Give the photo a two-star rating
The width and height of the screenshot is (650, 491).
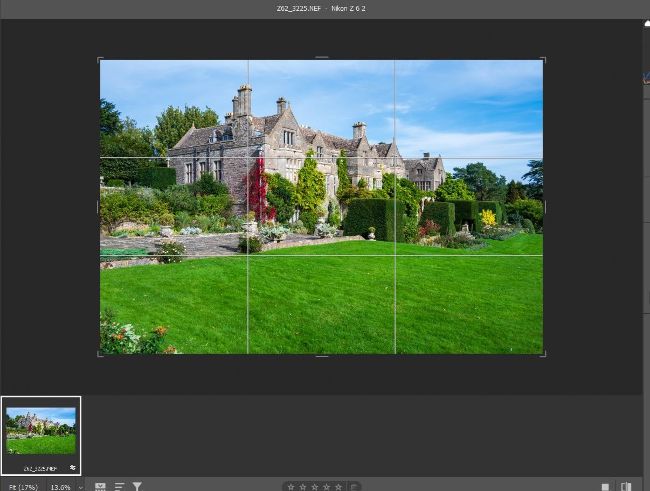pos(303,487)
